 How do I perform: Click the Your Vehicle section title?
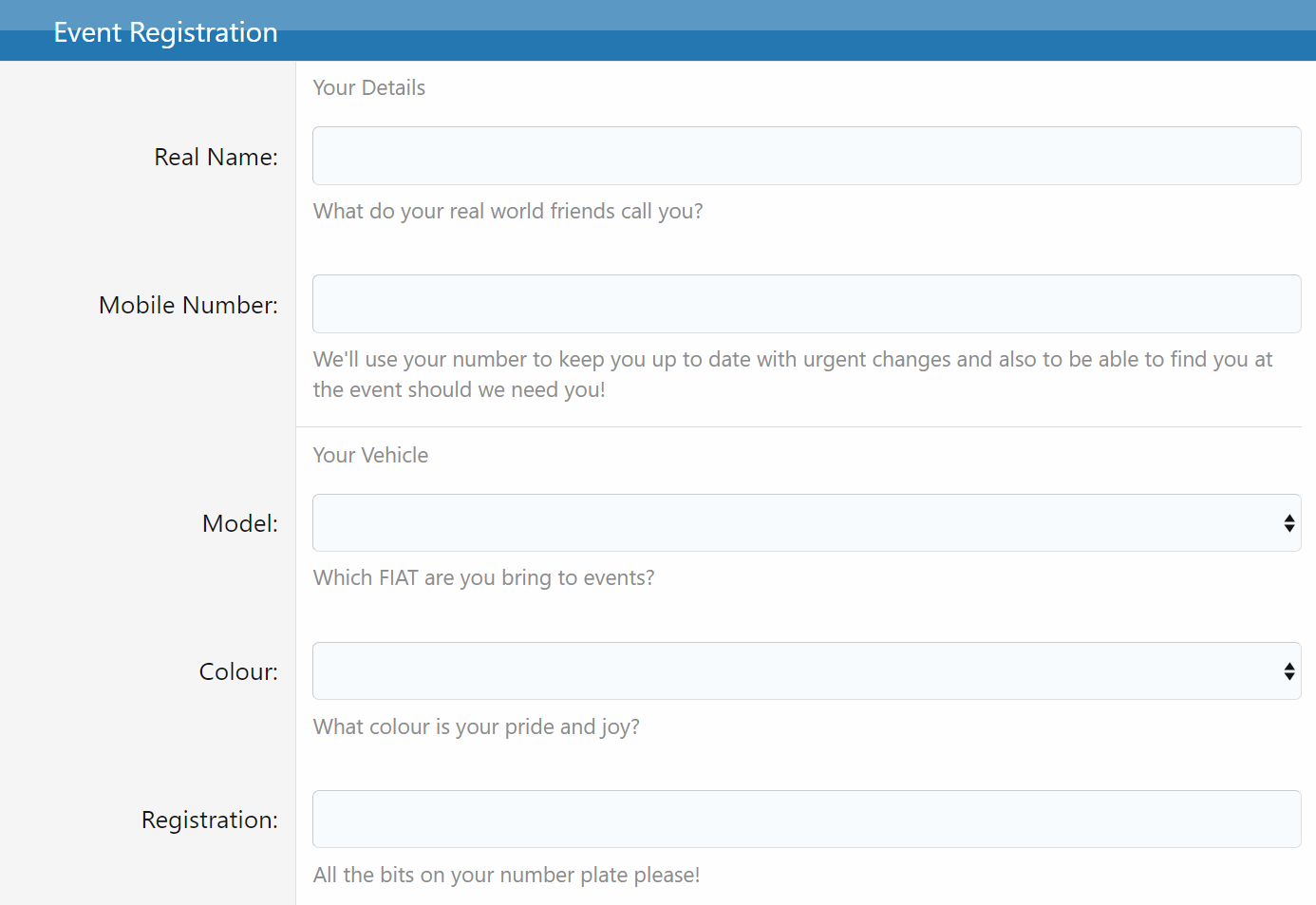(370, 455)
